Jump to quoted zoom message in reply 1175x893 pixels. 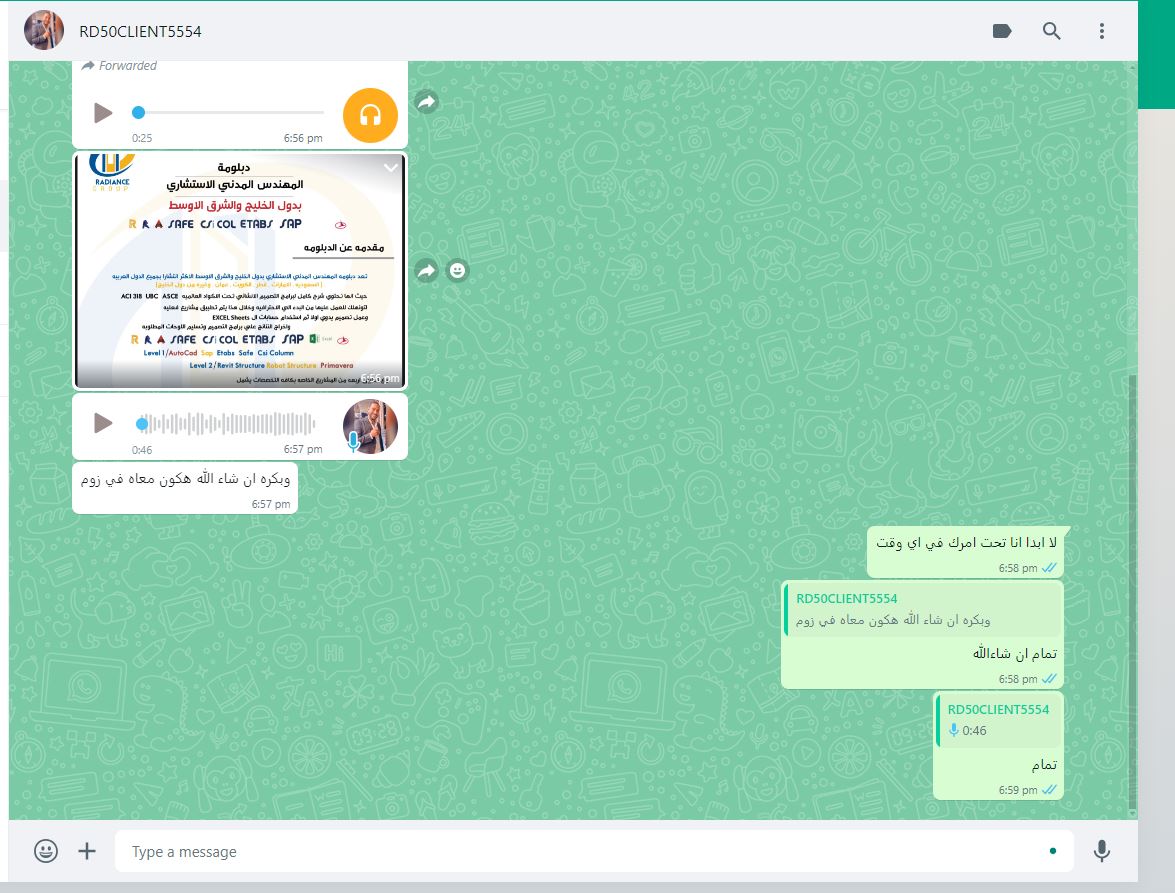pos(923,609)
